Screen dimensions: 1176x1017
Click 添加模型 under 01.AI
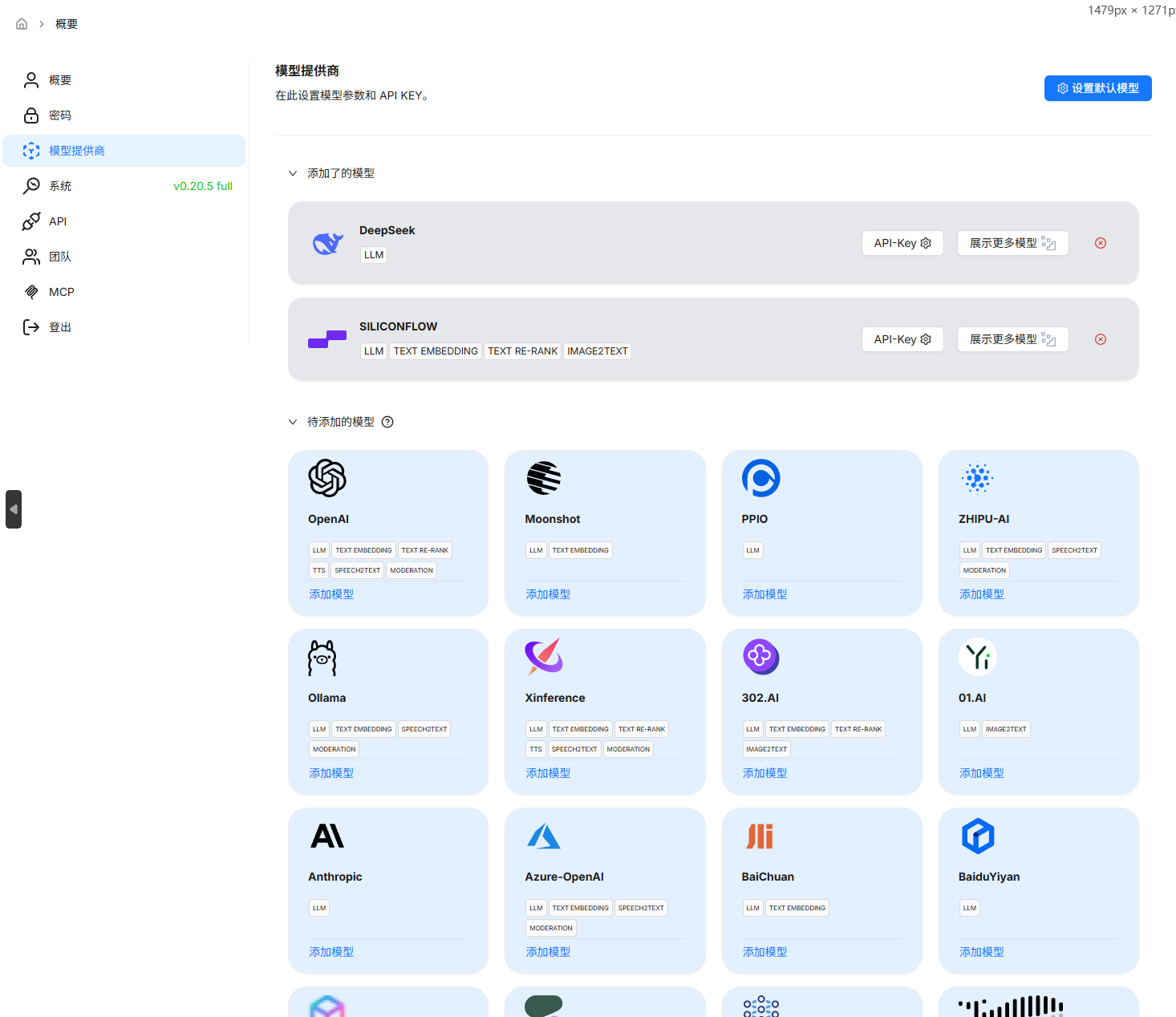click(982, 773)
